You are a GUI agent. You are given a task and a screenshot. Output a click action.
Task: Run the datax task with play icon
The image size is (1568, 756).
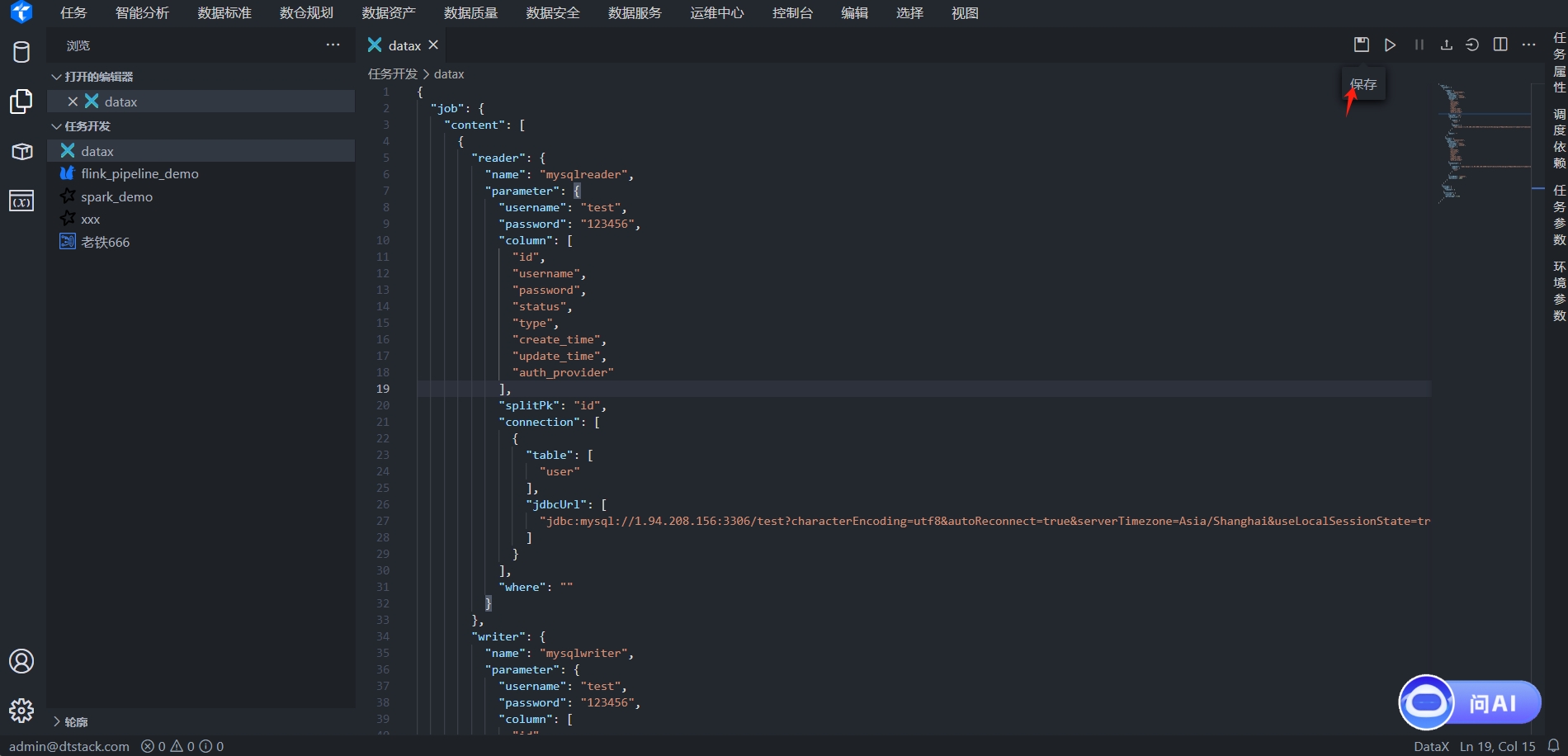(1391, 45)
